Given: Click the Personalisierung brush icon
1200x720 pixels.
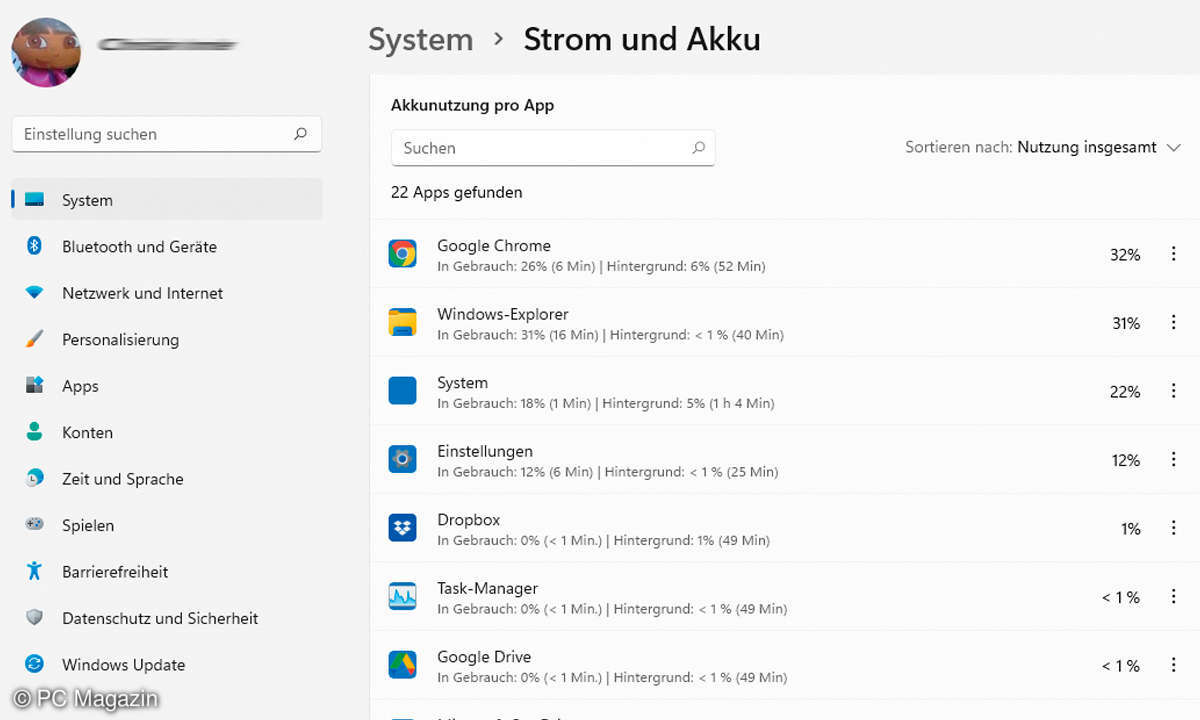Looking at the screenshot, I should point(35,339).
